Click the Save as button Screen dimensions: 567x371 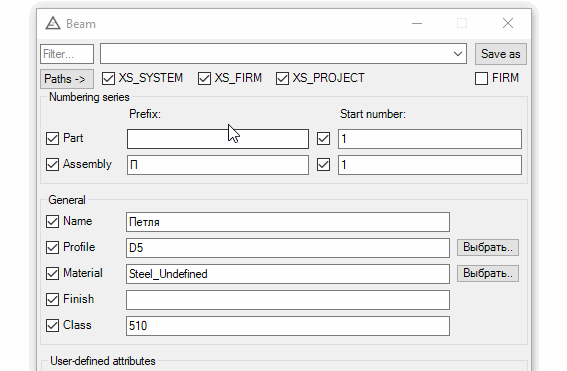coord(500,54)
